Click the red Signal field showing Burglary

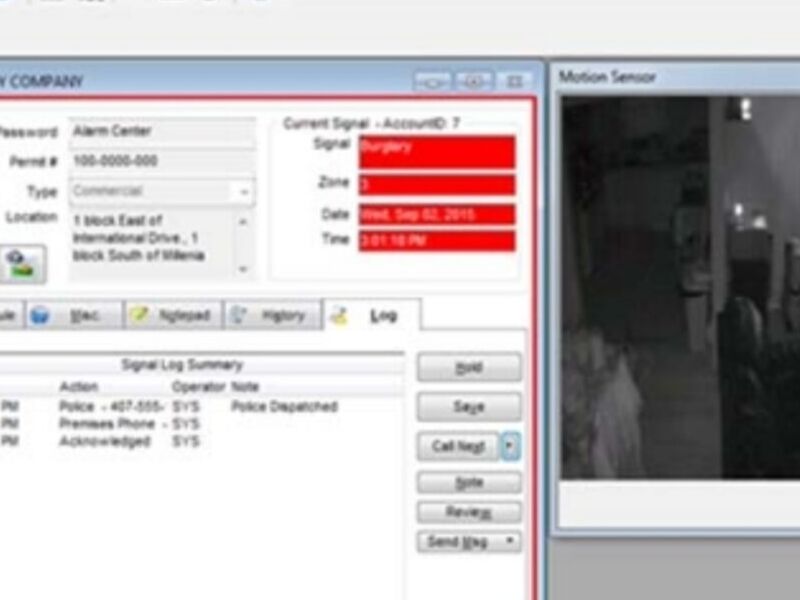coord(436,152)
